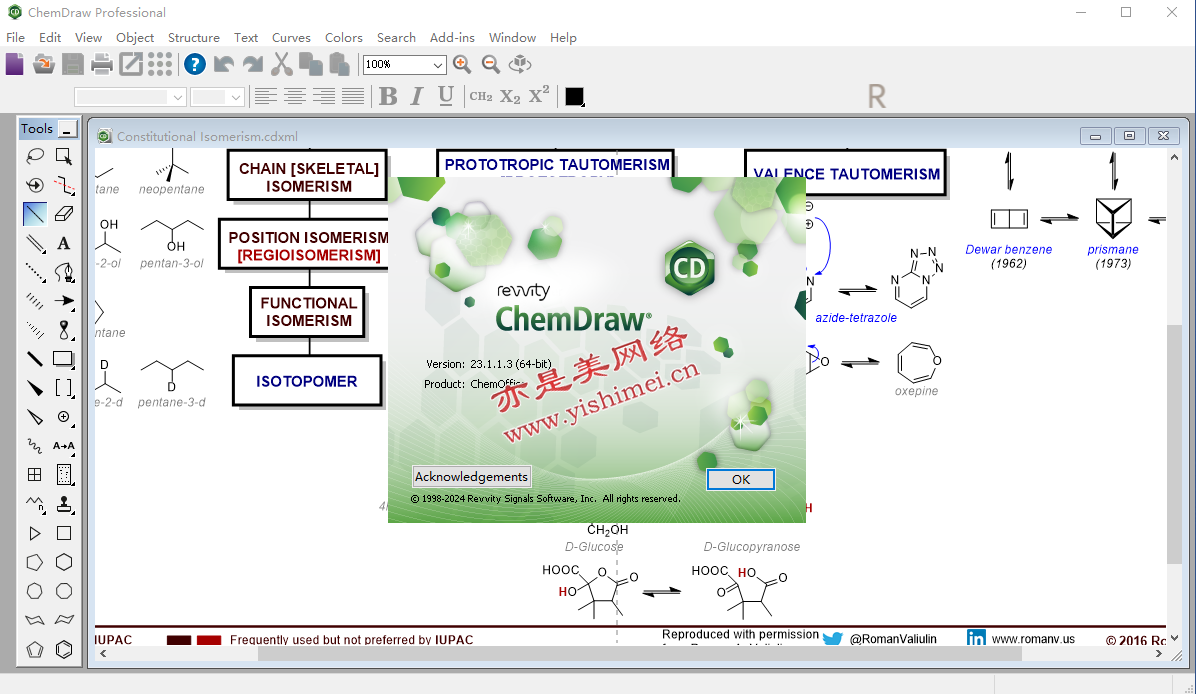1196x694 pixels.
Task: Pick the Orbitals tool
Action: [x=64, y=330]
